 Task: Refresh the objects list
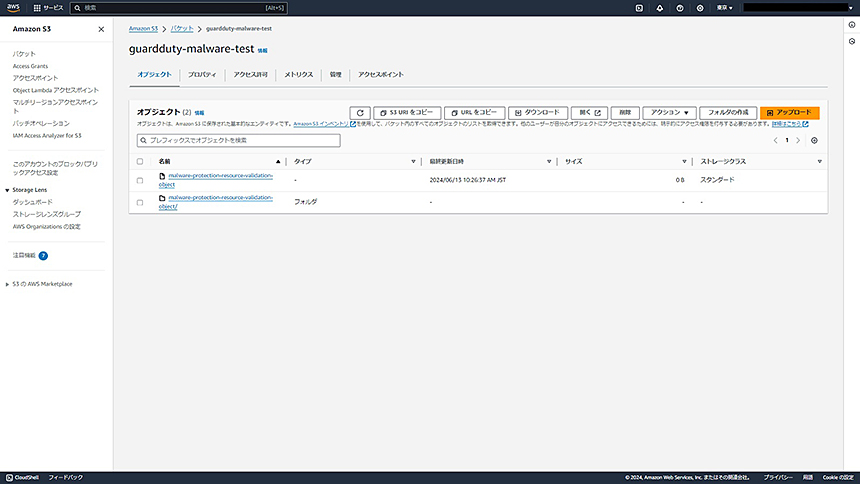pos(360,112)
